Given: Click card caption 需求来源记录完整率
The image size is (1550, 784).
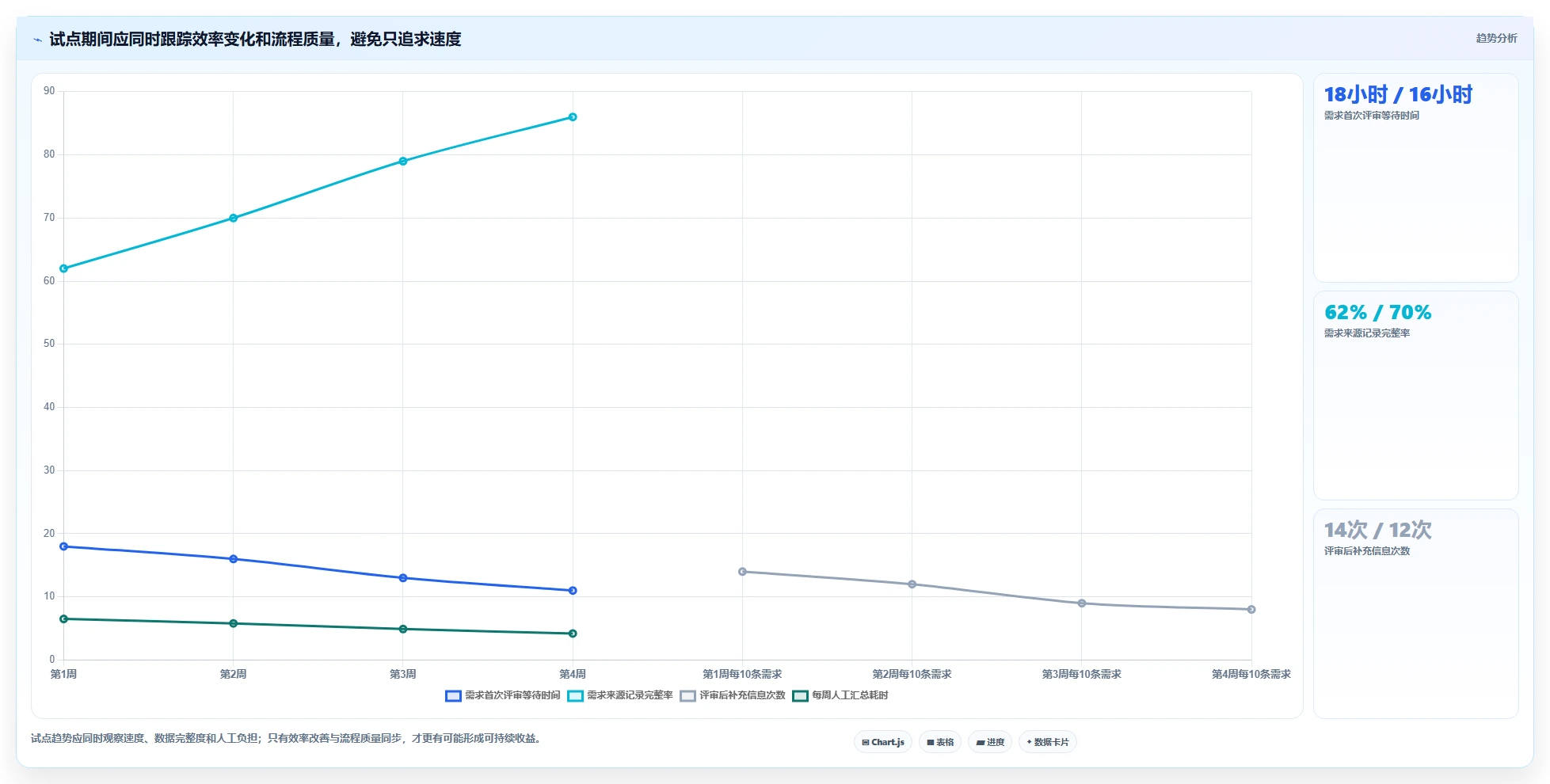Looking at the screenshot, I should [1367, 333].
